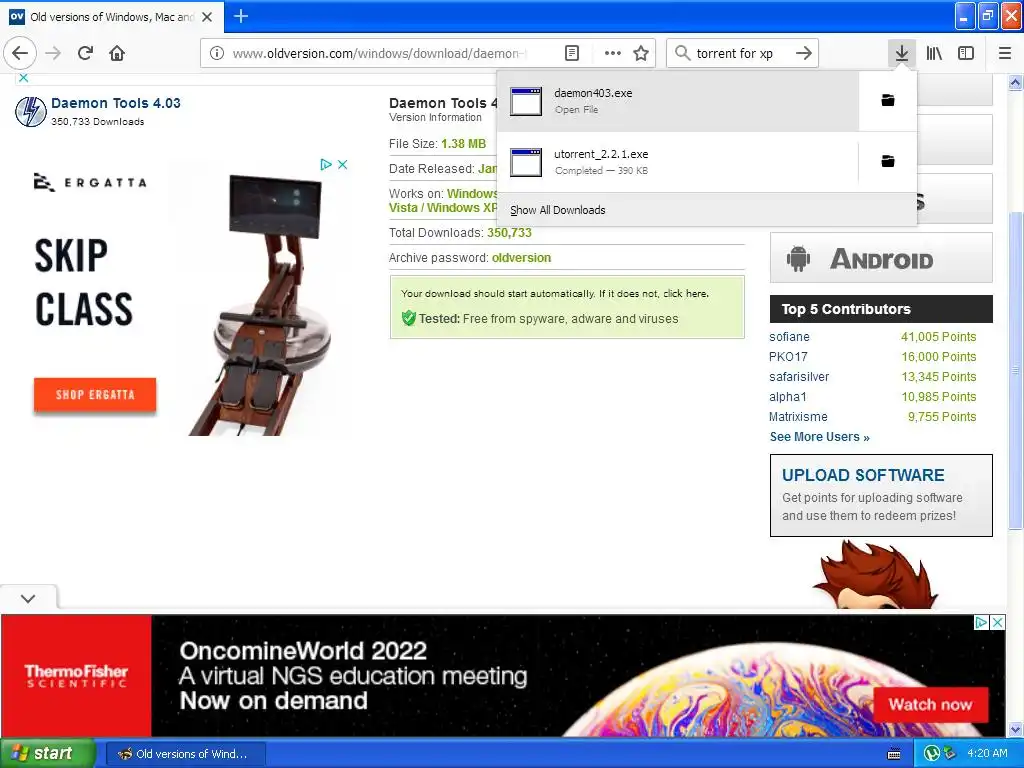Click the oldversion archive password text
The width and height of the screenshot is (1024, 768).
(521, 258)
